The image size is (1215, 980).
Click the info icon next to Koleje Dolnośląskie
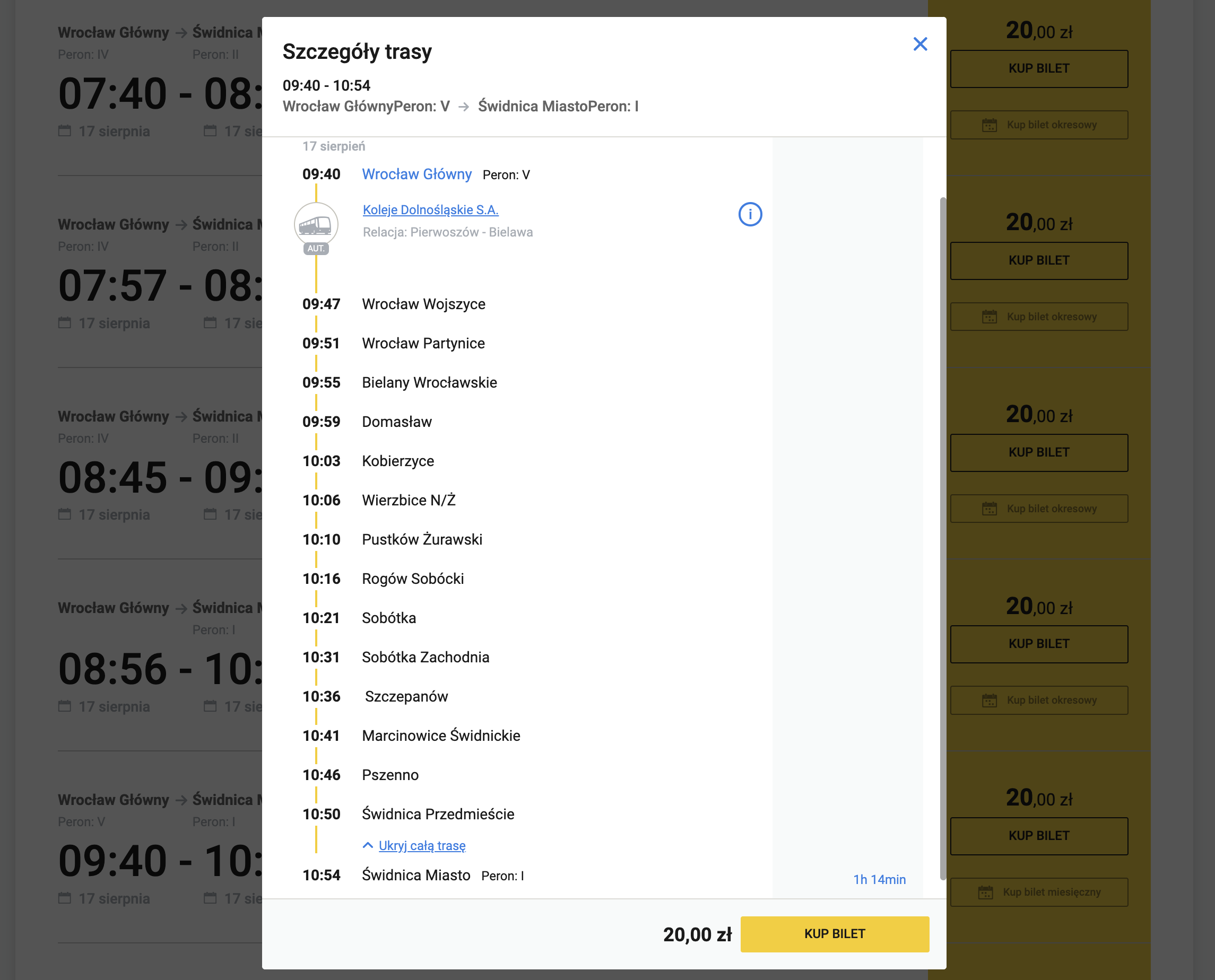(x=750, y=213)
